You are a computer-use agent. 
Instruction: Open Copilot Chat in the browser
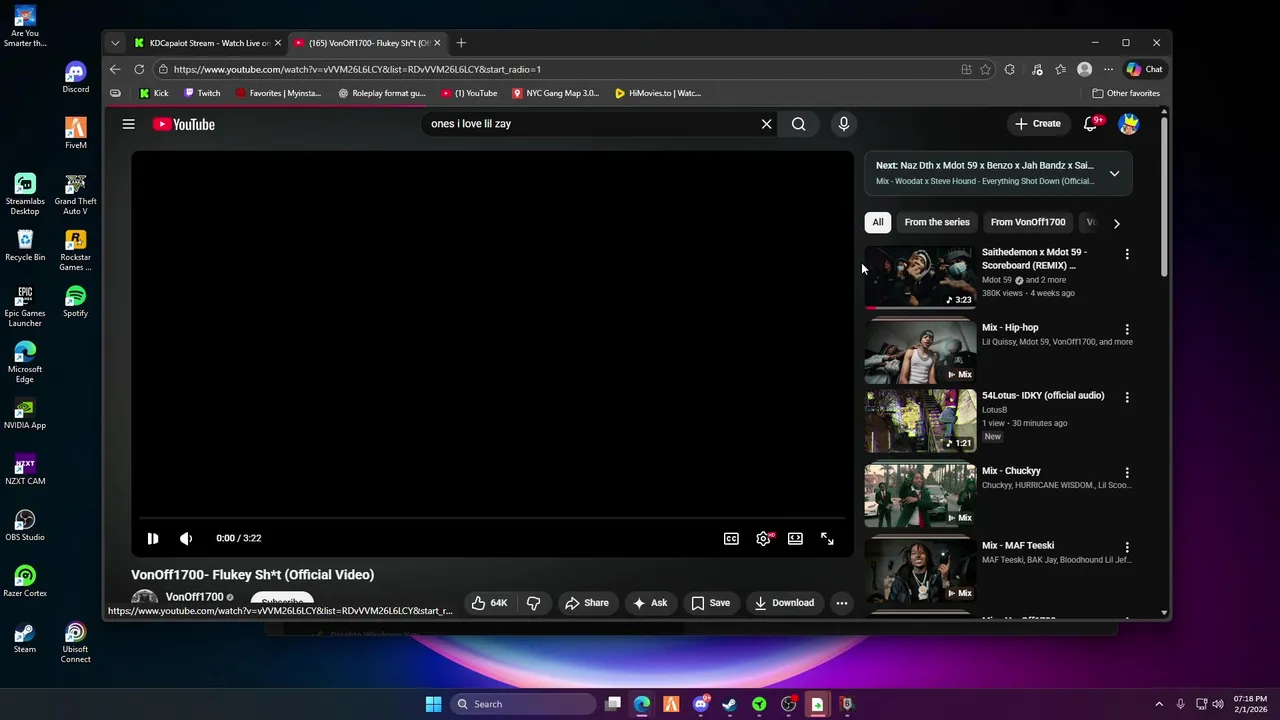pyautogui.click(x=1145, y=69)
